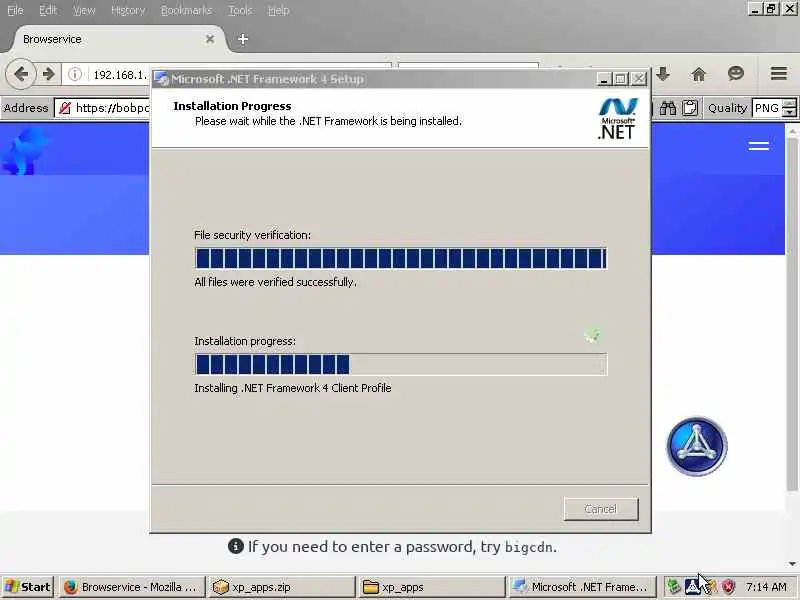Click "Installing .NET Framework 4 Client Profile" text
The height and width of the screenshot is (600, 800).
[x=293, y=388]
